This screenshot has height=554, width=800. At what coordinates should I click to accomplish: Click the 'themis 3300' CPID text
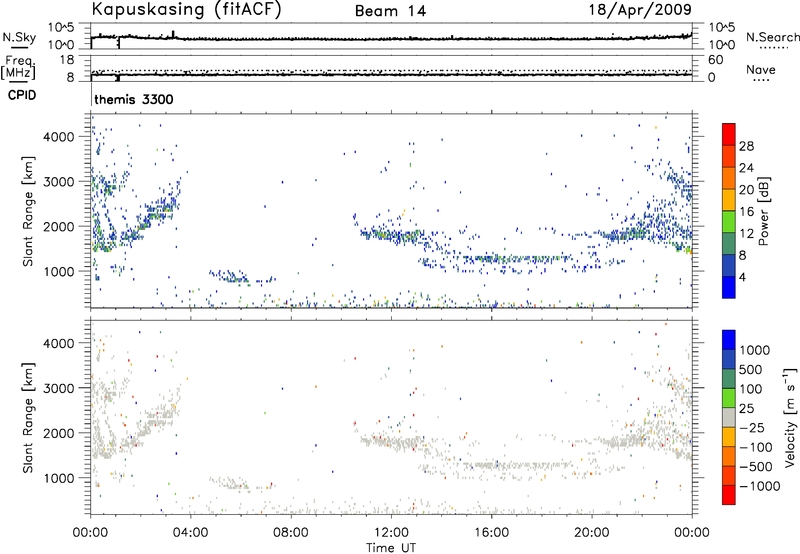134,99
